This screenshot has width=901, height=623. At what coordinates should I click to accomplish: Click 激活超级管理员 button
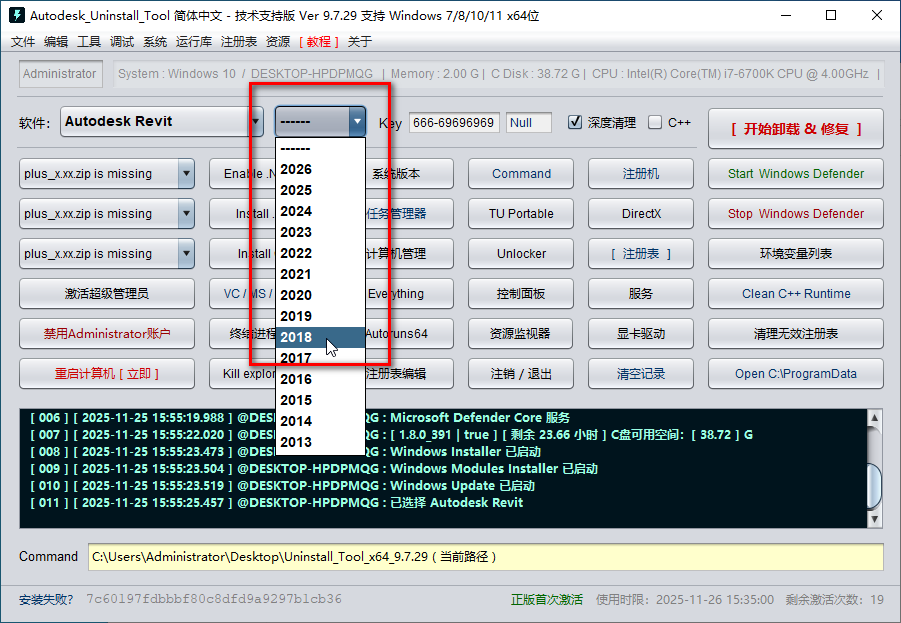click(x=107, y=294)
